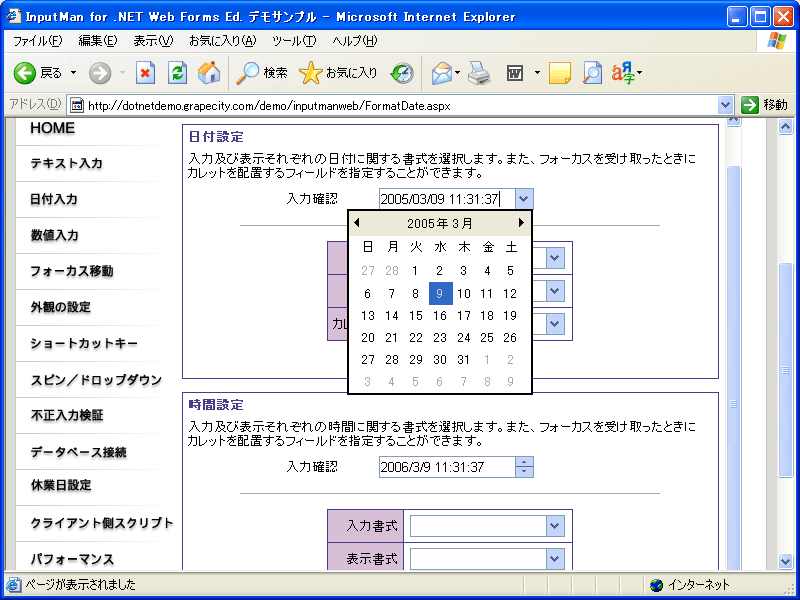Refresh the page with the reload icon
This screenshot has height=600, width=800.
[177, 73]
